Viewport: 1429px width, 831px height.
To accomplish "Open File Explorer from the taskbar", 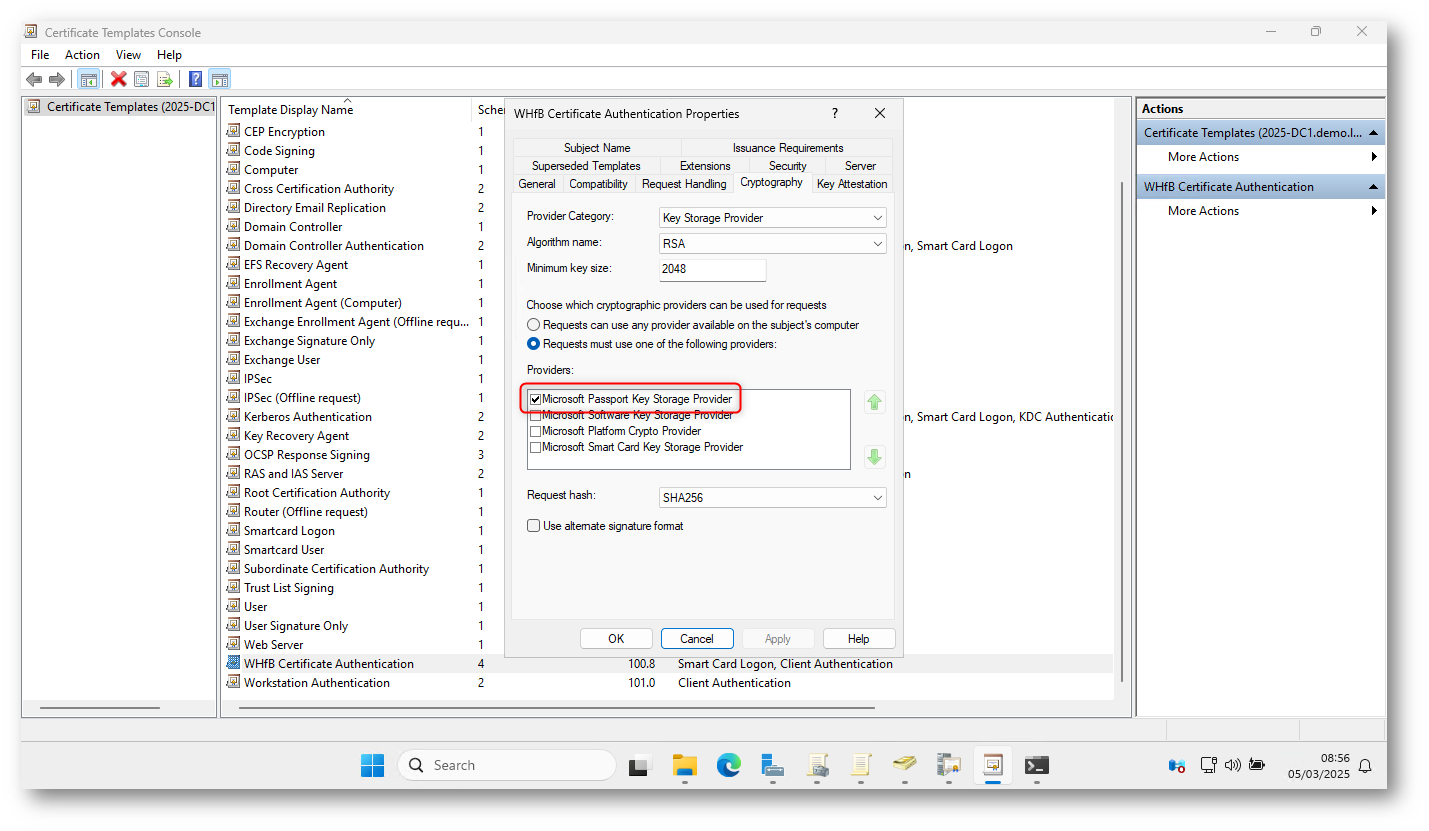I will (x=684, y=766).
